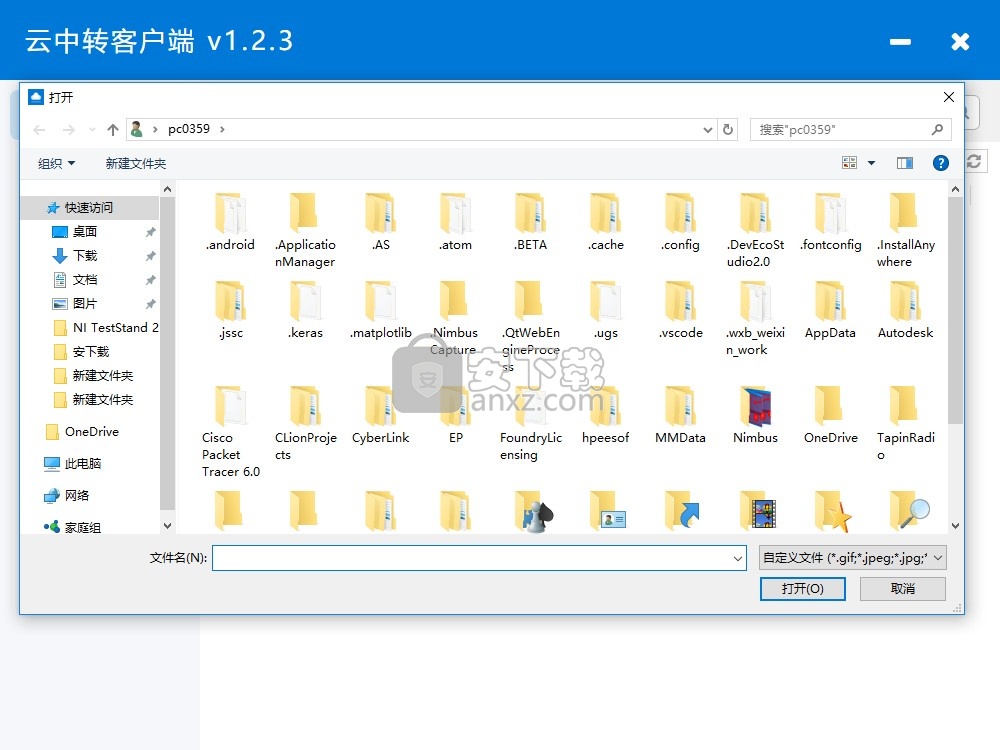This screenshot has width=1000, height=750.
Task: Select the CLionProjects folder
Action: click(305, 423)
